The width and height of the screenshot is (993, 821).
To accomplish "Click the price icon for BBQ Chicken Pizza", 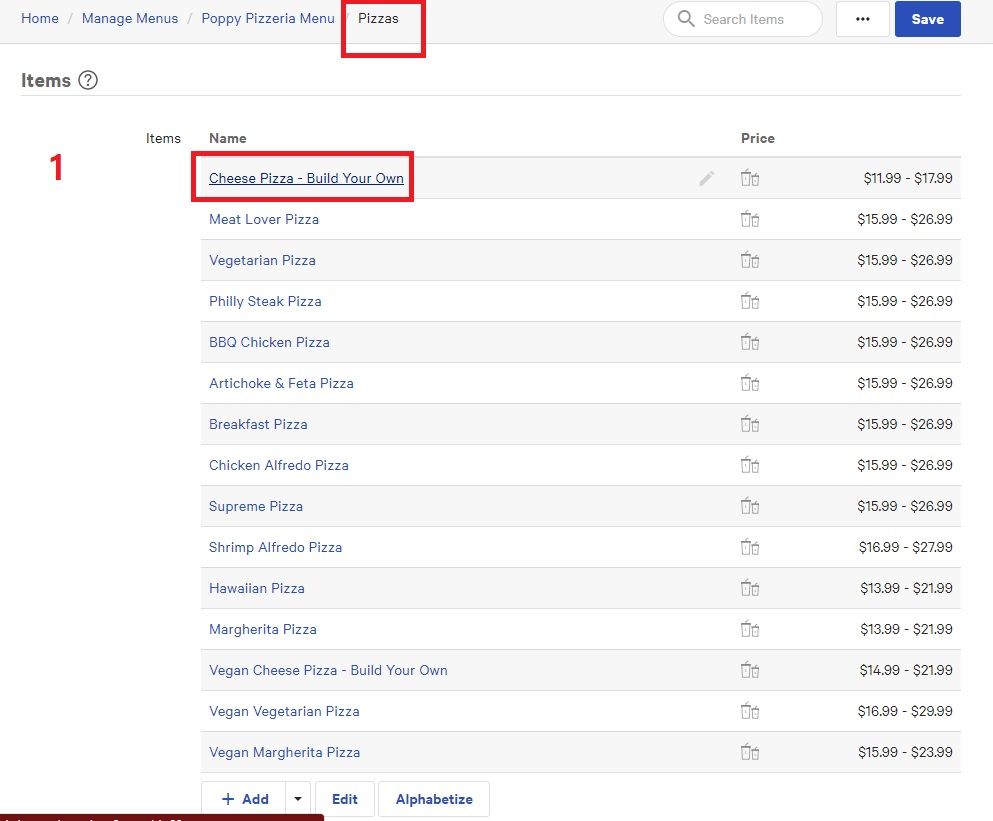I will tap(749, 343).
